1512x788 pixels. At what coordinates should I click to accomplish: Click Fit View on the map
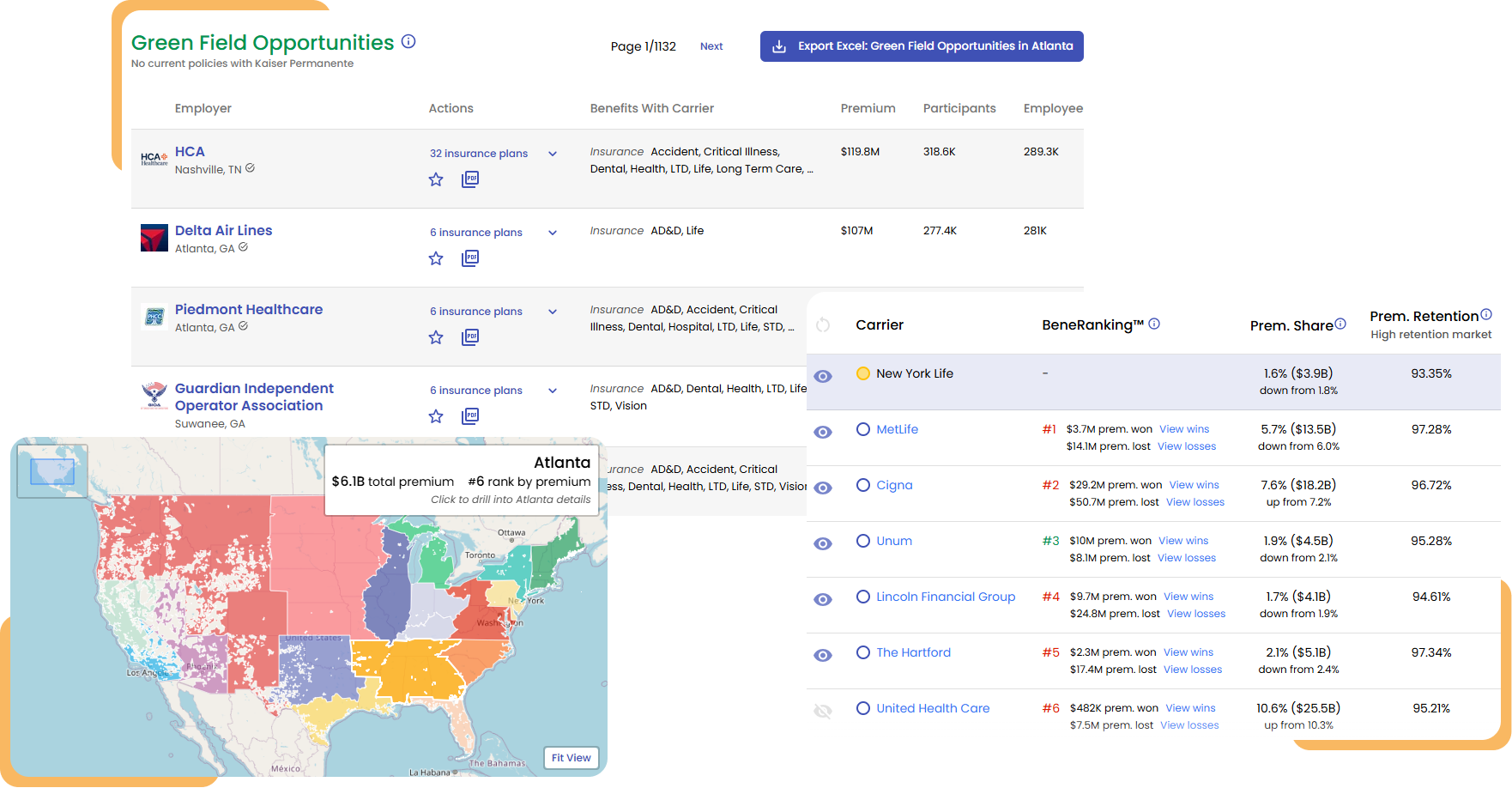click(x=571, y=758)
